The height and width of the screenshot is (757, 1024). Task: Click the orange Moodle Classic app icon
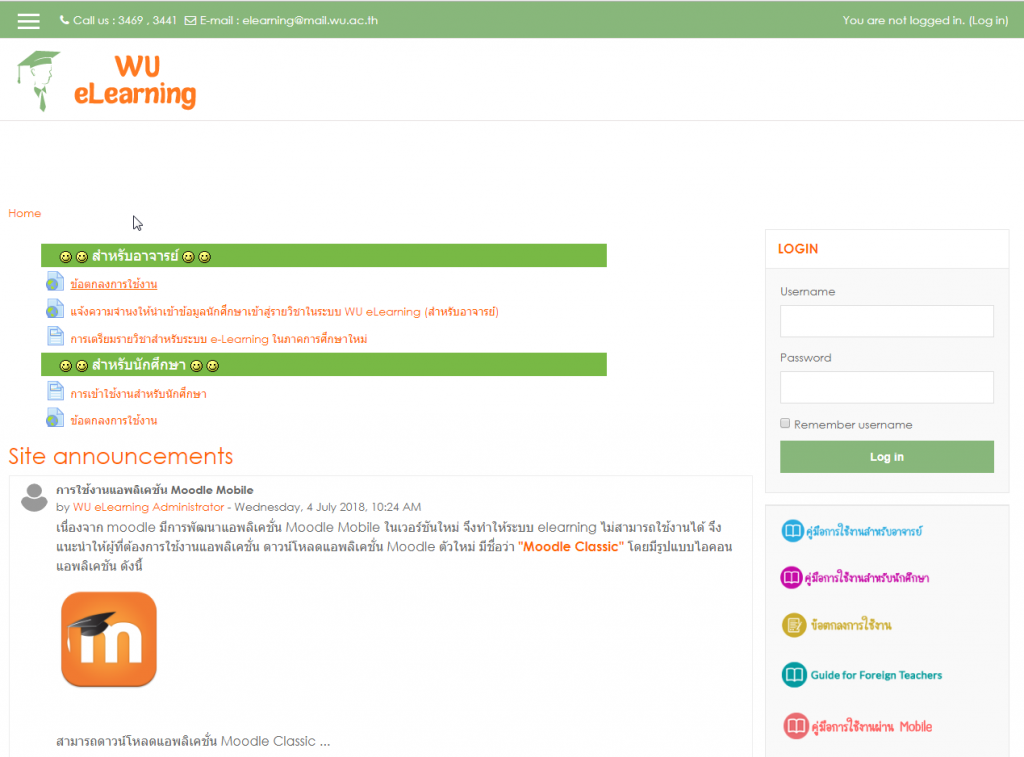pos(109,639)
